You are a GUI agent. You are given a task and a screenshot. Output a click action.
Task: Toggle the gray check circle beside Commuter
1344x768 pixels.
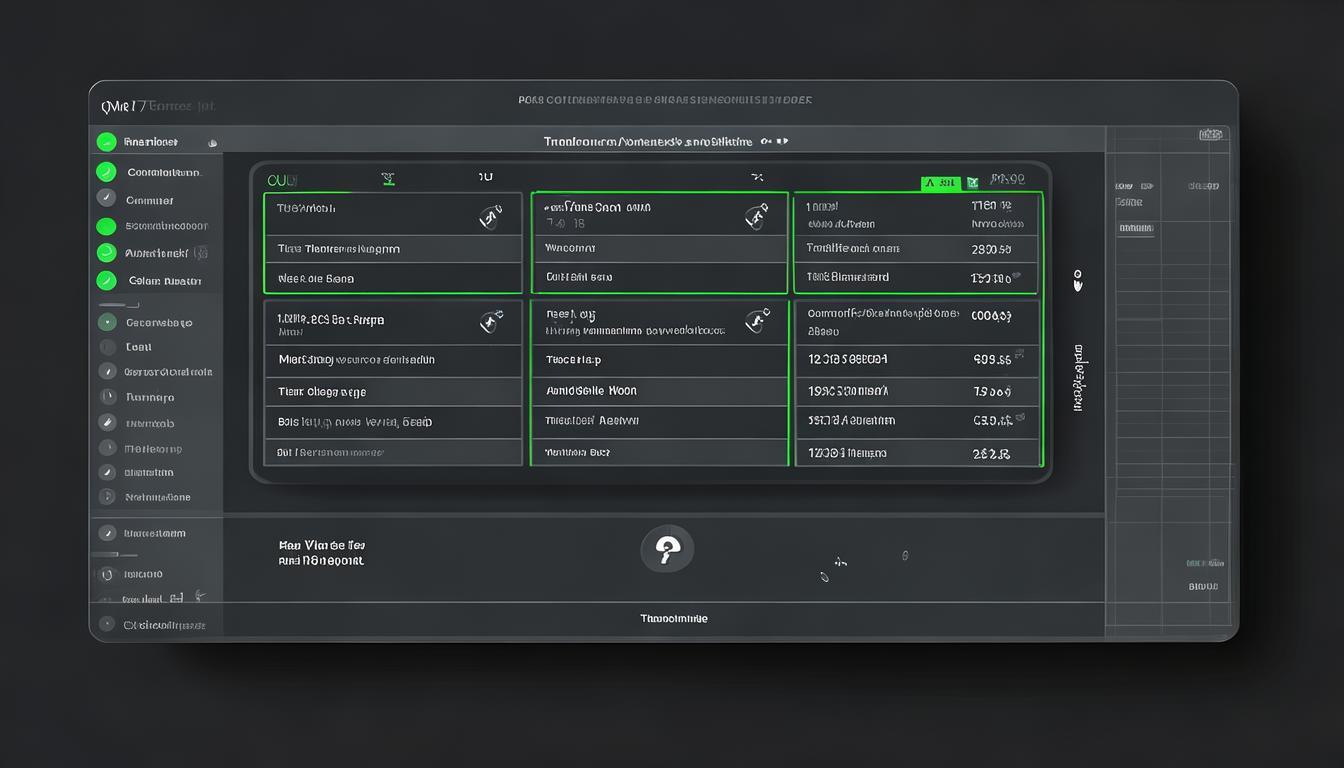(x=106, y=198)
